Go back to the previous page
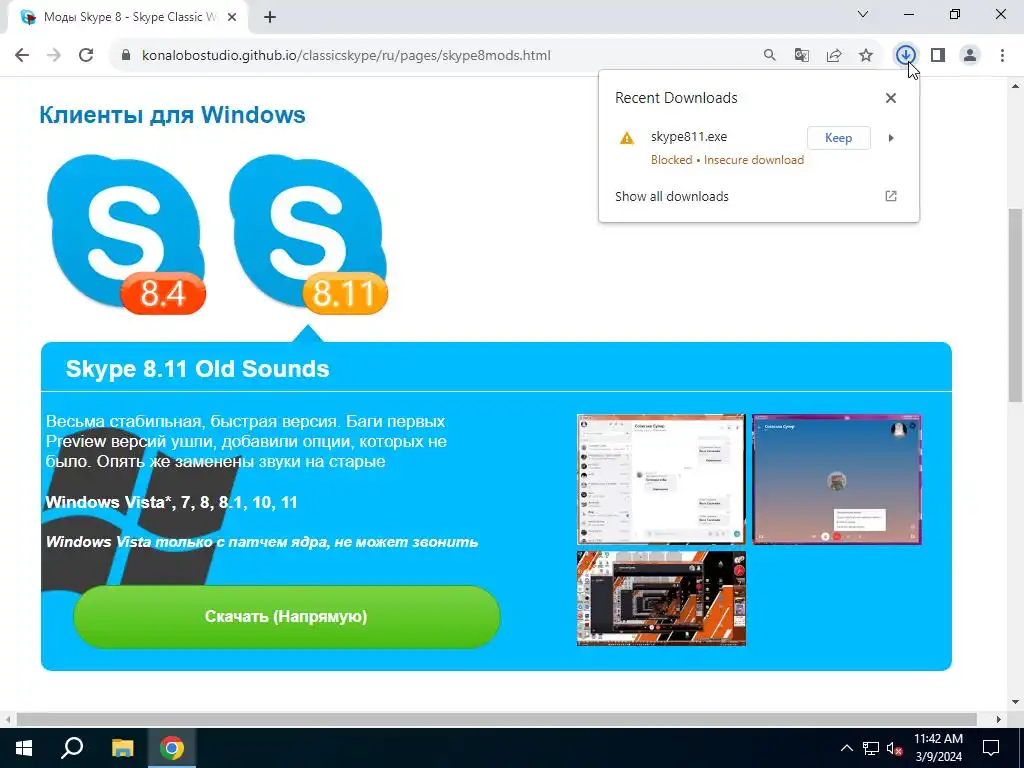This screenshot has height=768, width=1024. click(22, 56)
